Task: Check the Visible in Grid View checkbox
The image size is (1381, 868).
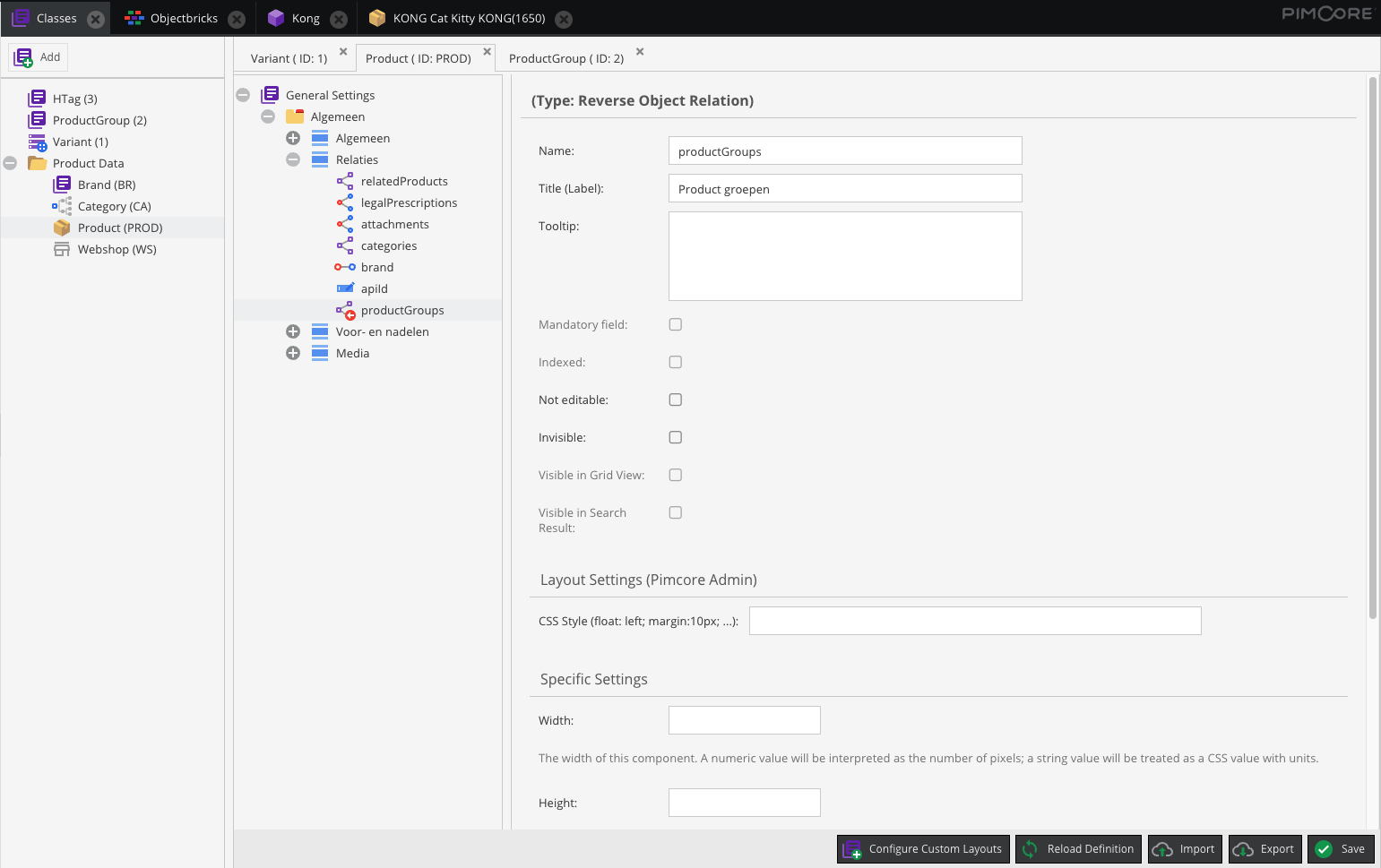Action: coord(675,475)
